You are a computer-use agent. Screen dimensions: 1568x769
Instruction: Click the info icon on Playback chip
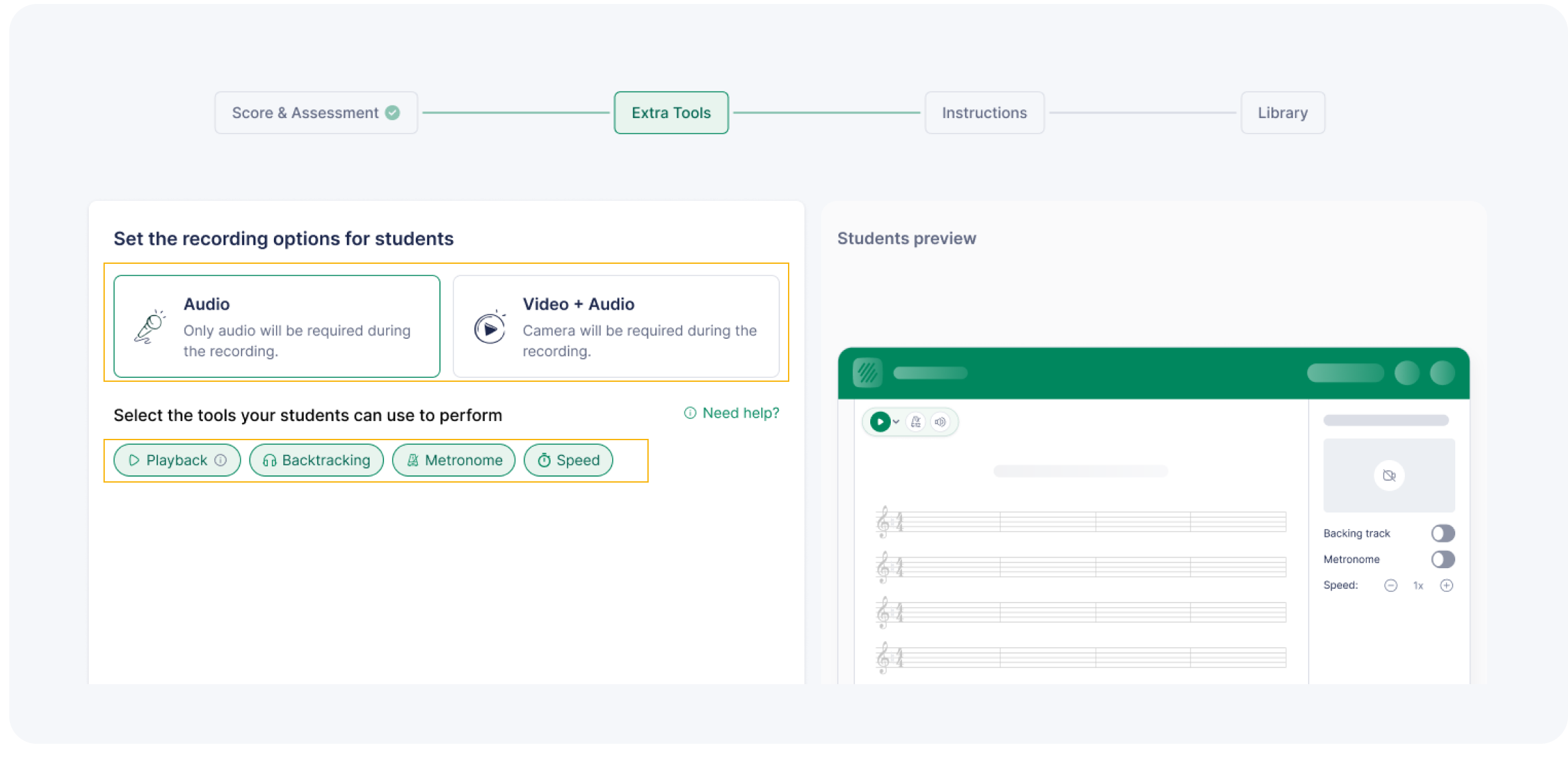[x=221, y=460]
